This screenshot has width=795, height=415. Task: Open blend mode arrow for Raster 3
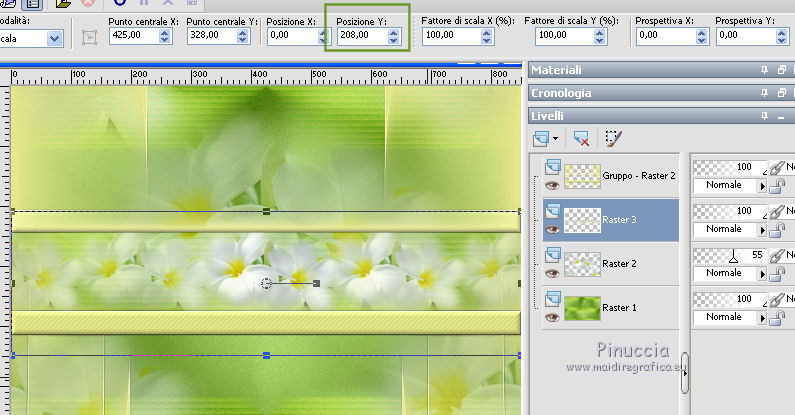pyautogui.click(x=762, y=230)
